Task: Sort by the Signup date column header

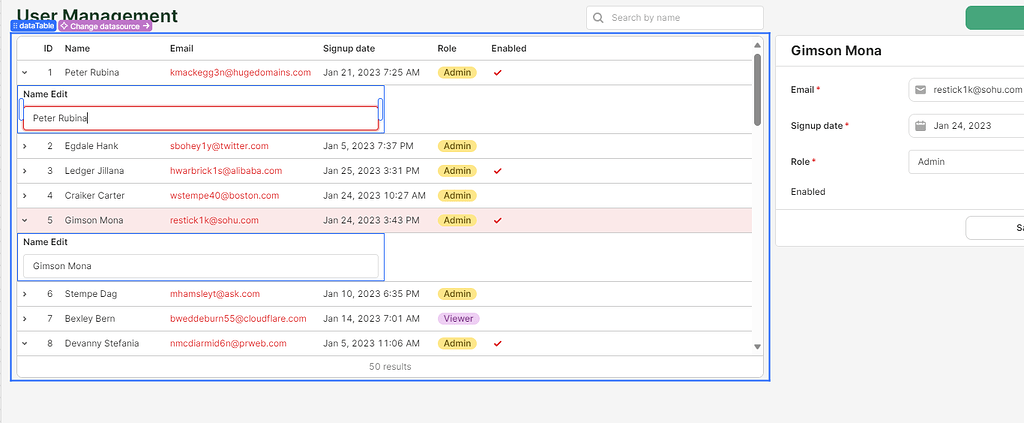Action: (x=349, y=48)
